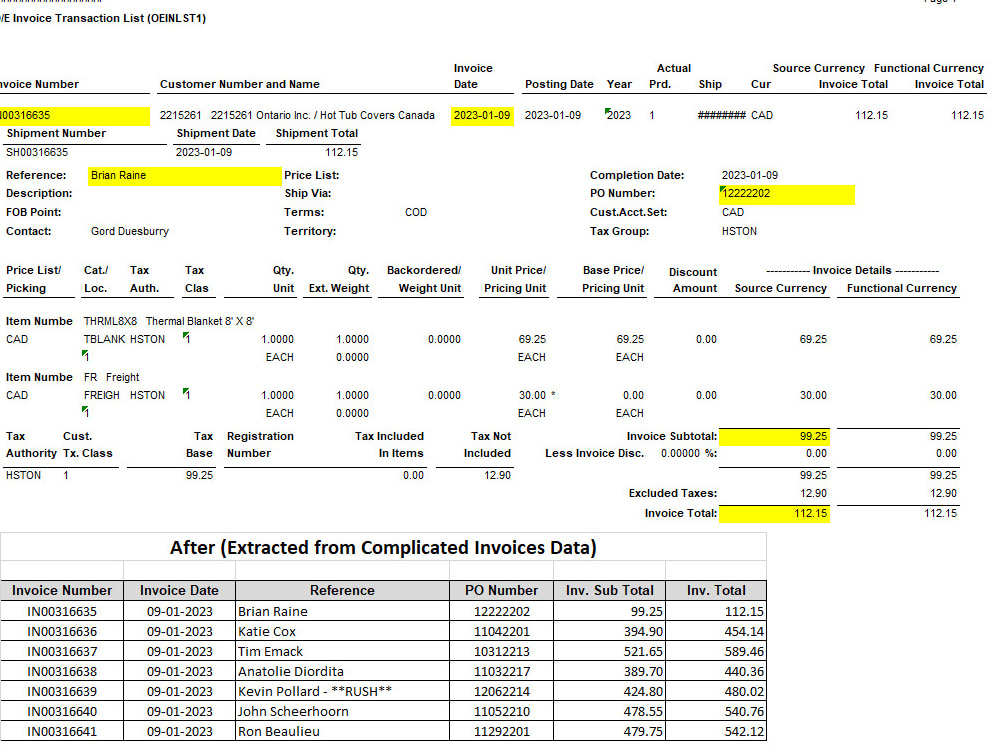Select the Freight unit price 30.00
Viewport: 1000px width, 750px height.
532,395
